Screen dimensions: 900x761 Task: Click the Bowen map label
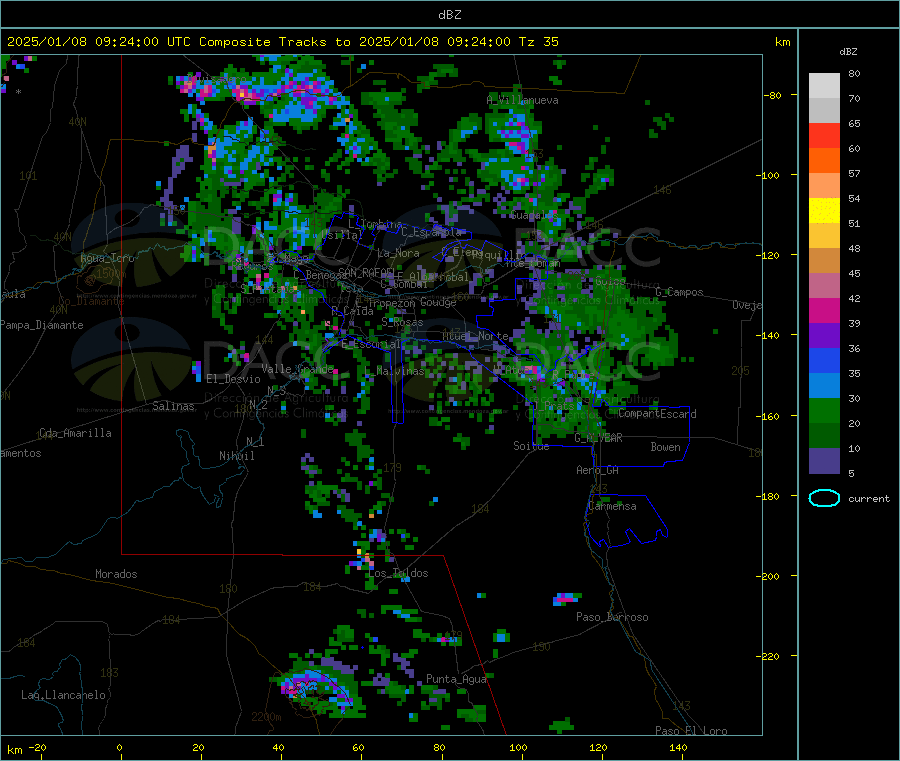[x=665, y=447]
